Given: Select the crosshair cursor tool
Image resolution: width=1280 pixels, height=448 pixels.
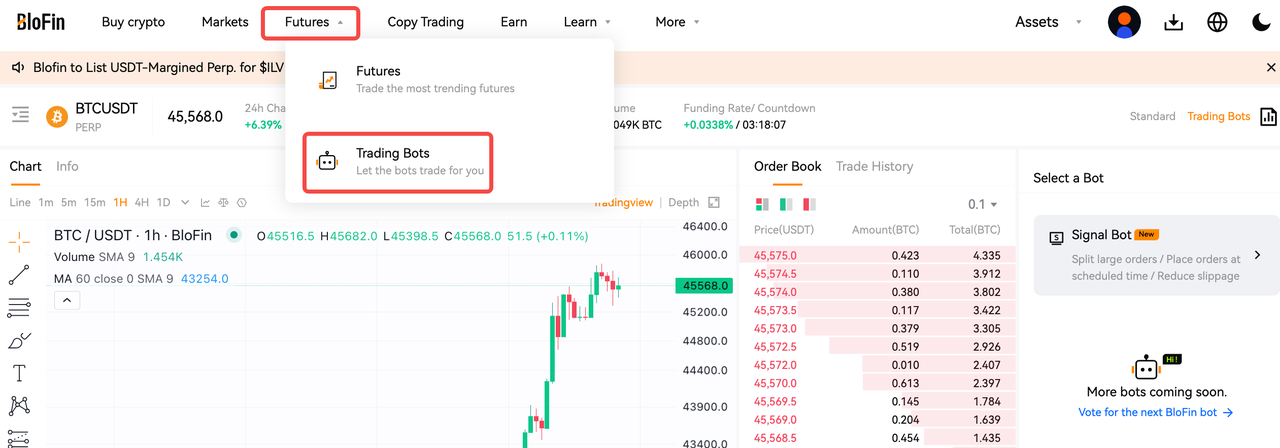Looking at the screenshot, I should coord(19,241).
